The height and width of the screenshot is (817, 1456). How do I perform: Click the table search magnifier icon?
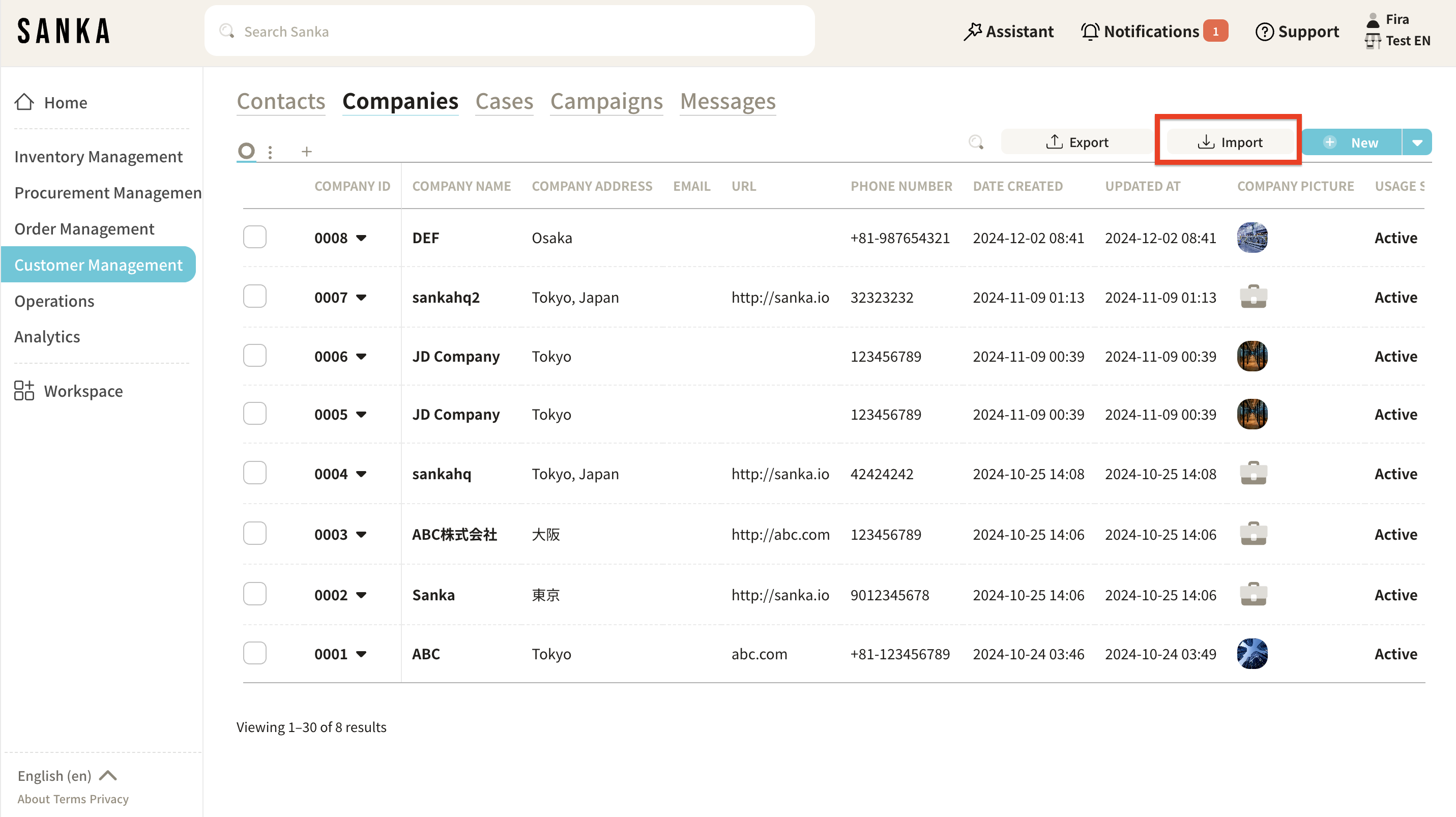[x=976, y=142]
